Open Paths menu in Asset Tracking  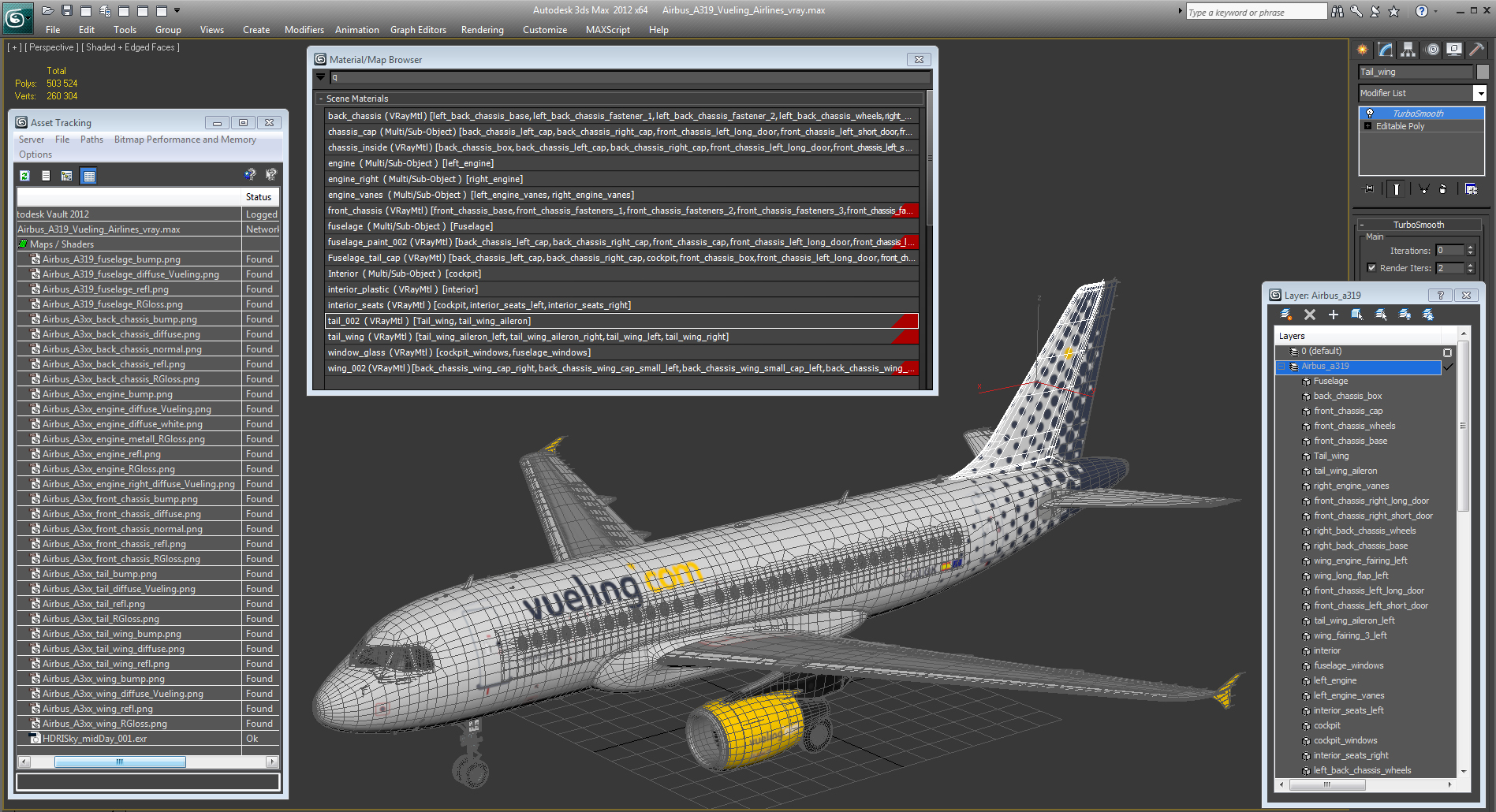tap(91, 140)
